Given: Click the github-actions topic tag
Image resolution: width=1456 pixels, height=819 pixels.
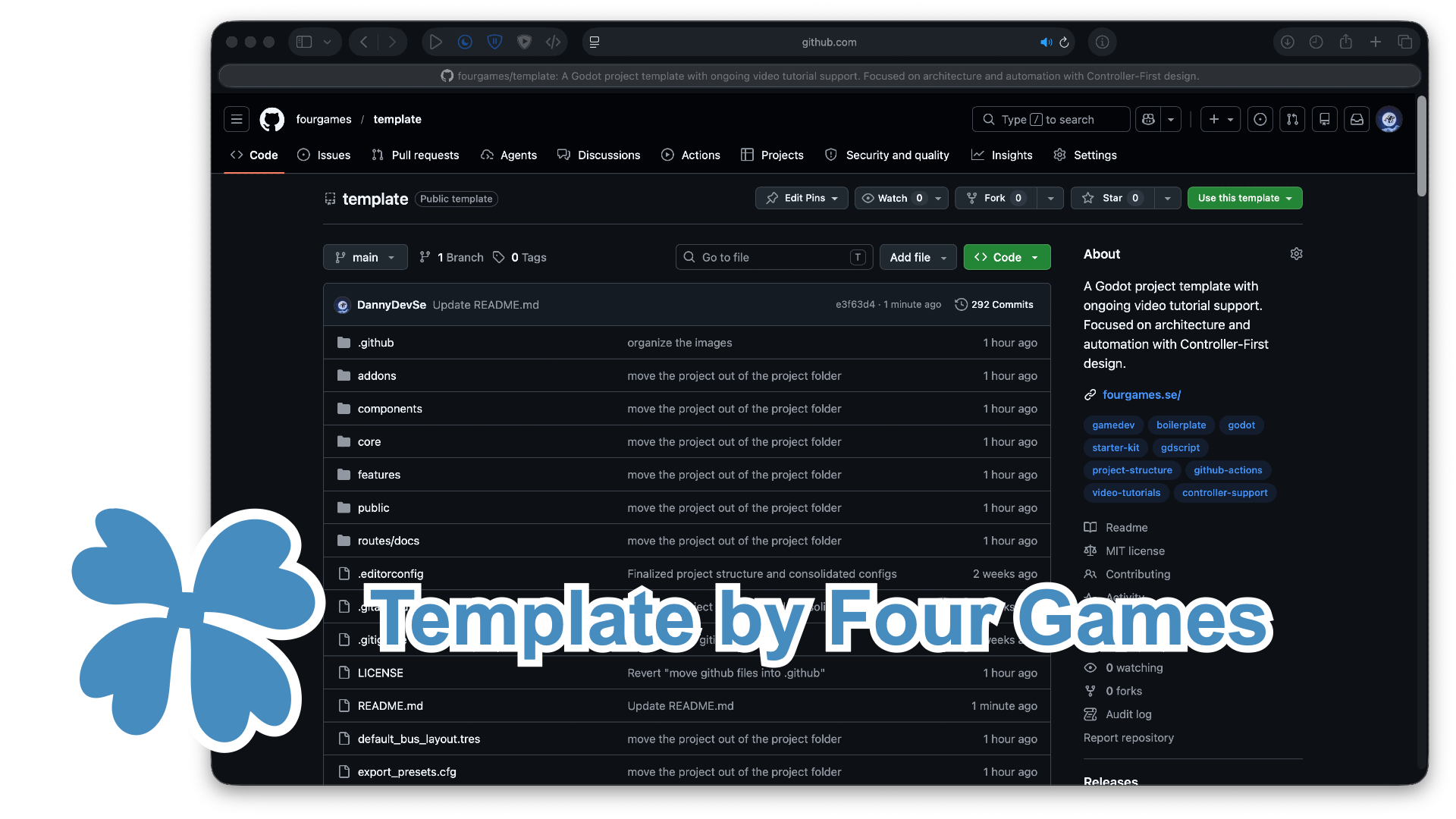Looking at the screenshot, I should pos(1228,470).
